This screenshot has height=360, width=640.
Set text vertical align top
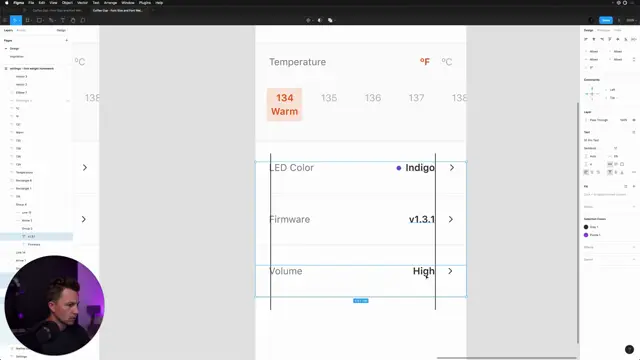[610, 172]
